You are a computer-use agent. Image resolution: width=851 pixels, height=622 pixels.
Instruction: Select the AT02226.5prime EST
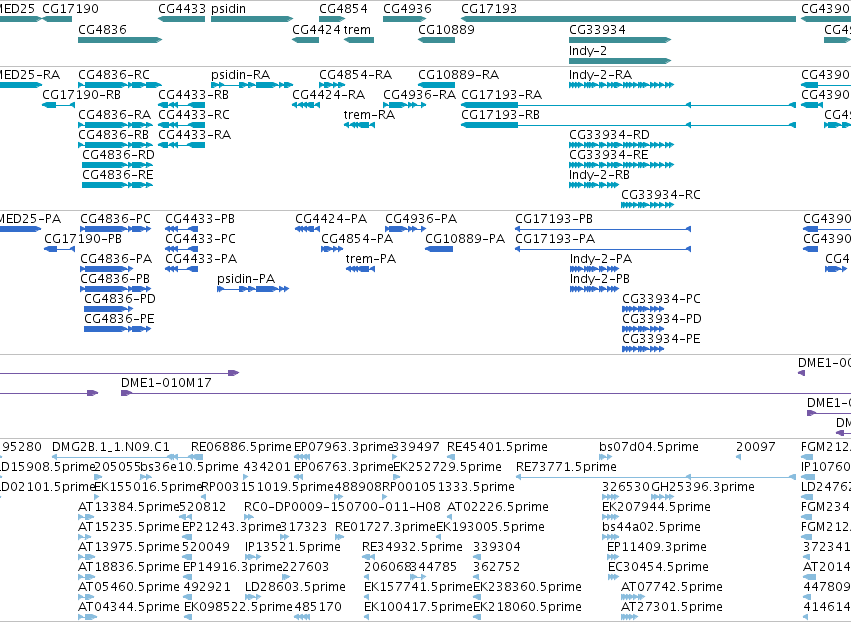(x=450, y=517)
